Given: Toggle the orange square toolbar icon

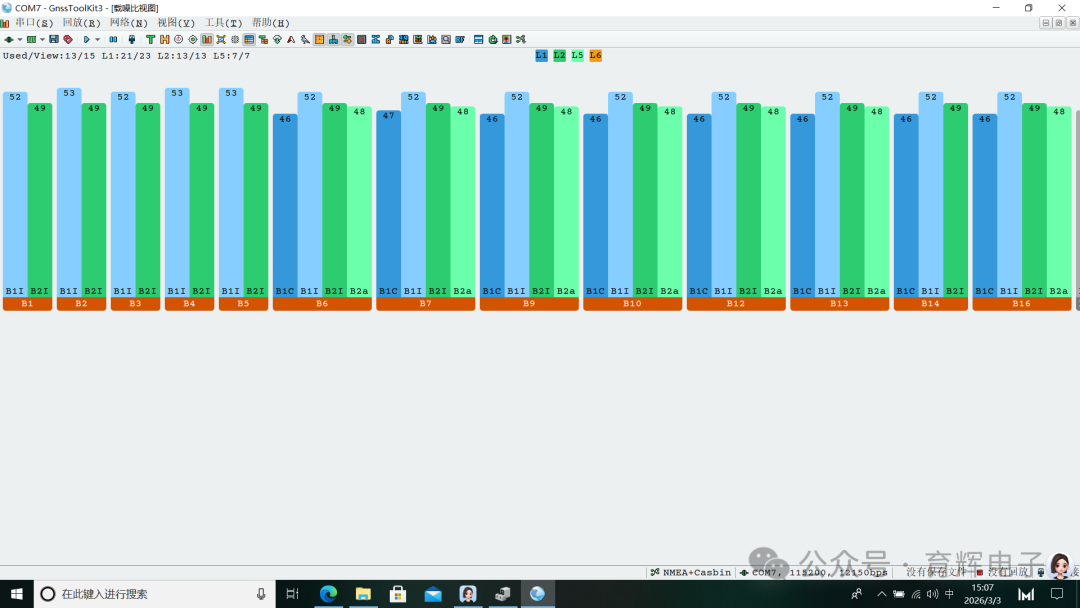Looking at the screenshot, I should point(320,39).
